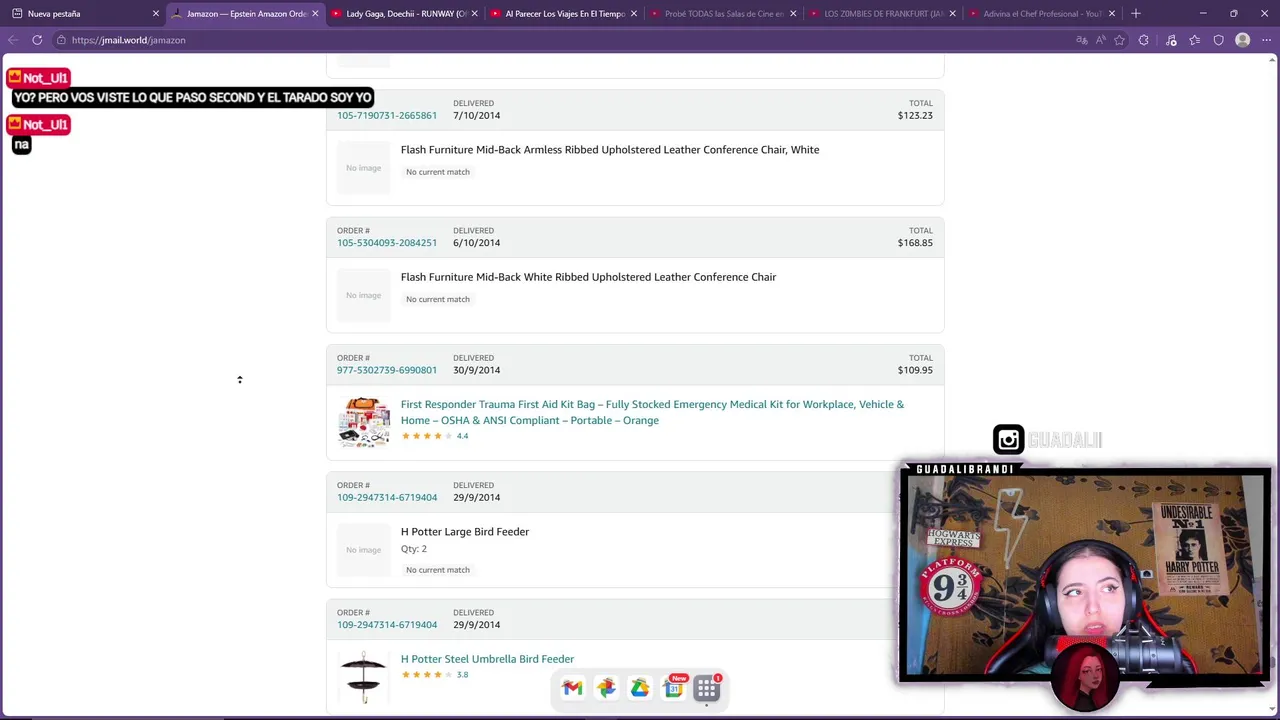The height and width of the screenshot is (720, 1280).
Task: Click the site info icon left of the URL
Action: point(61,40)
